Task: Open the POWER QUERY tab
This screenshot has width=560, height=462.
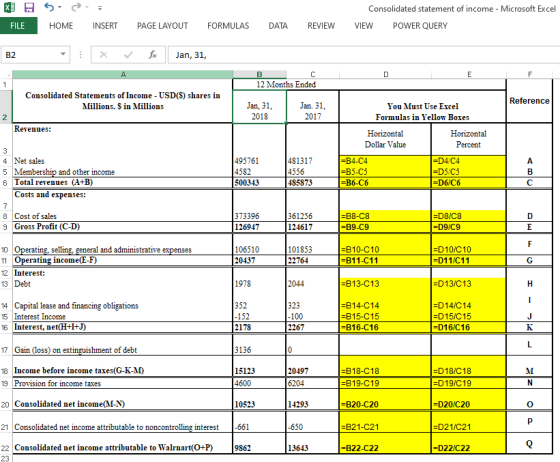Action: 420,26
